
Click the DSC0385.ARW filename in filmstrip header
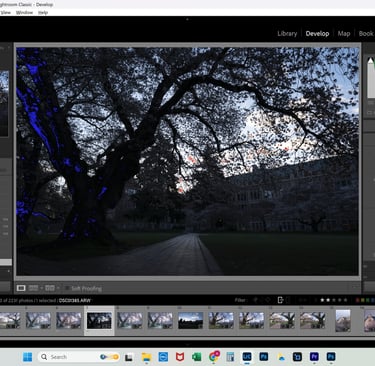pyautogui.click(x=74, y=300)
